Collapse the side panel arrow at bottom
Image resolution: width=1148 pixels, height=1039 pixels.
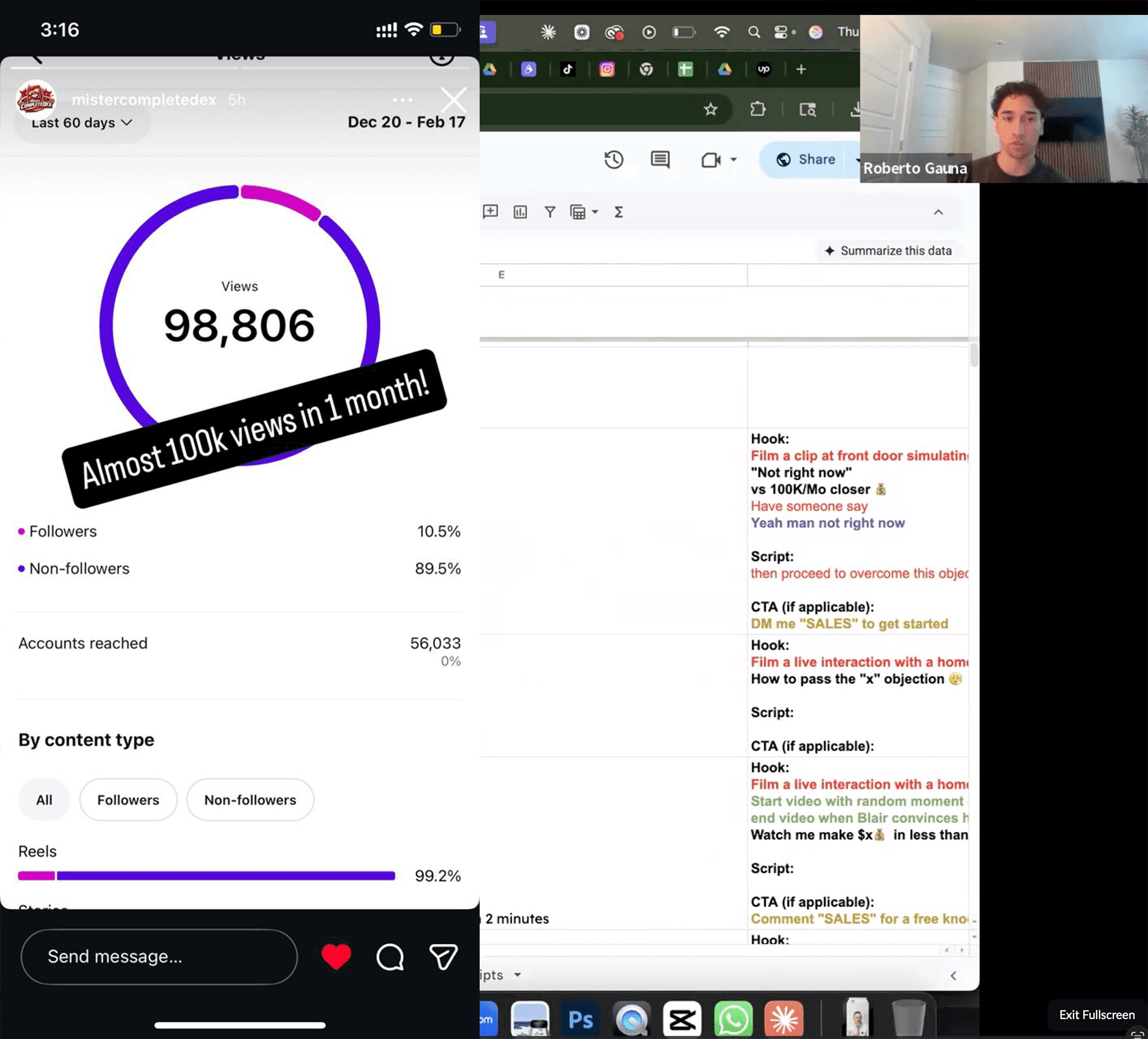[x=953, y=975]
